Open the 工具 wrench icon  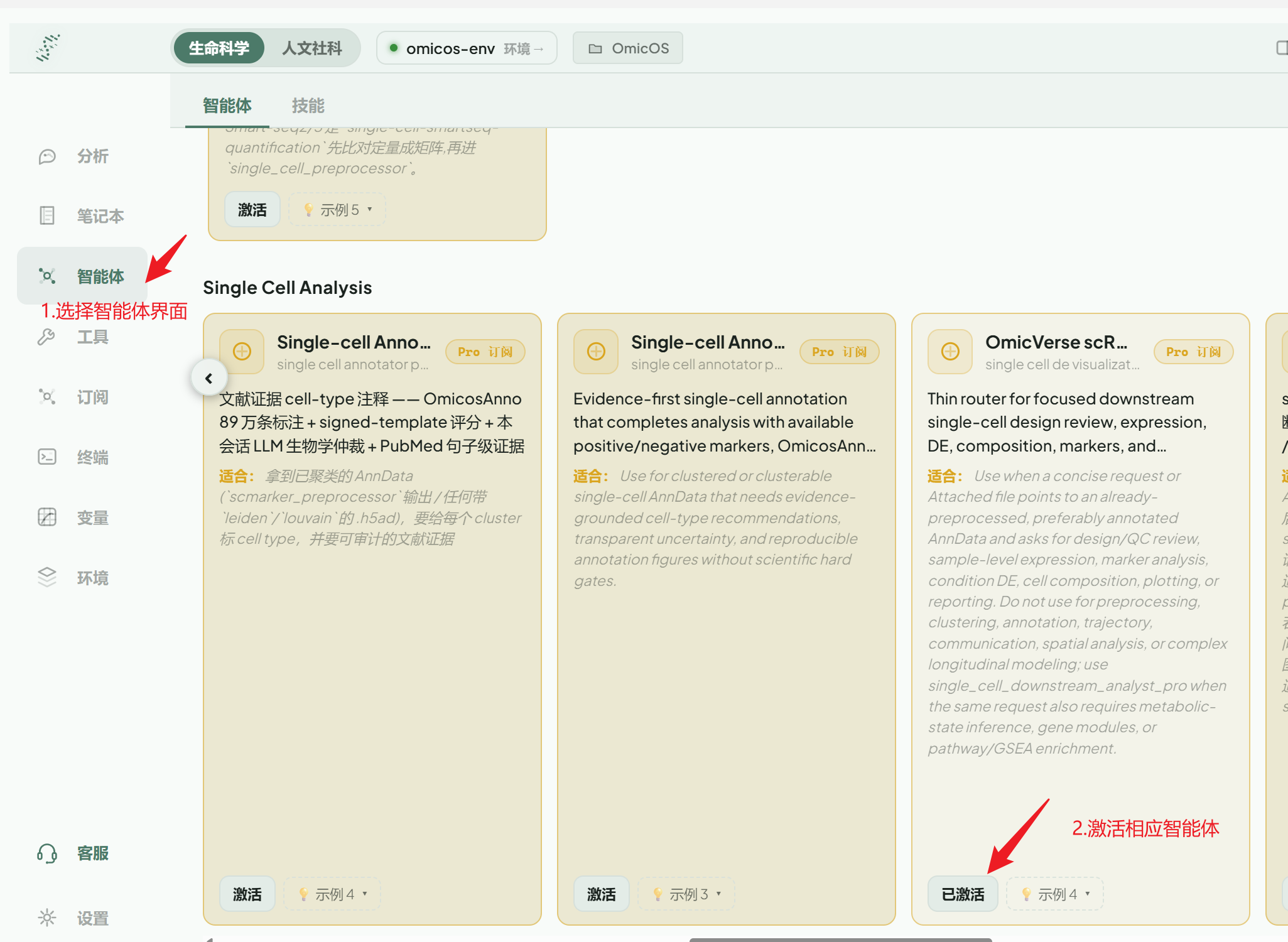coord(47,337)
